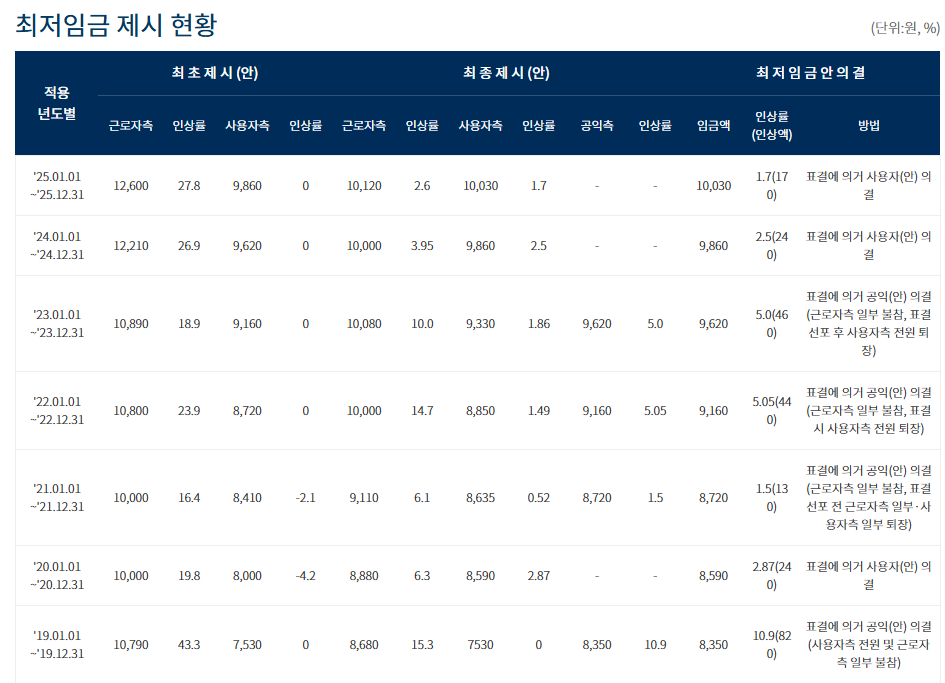Select the 공익측 column header
The image size is (945, 683).
tap(597, 125)
